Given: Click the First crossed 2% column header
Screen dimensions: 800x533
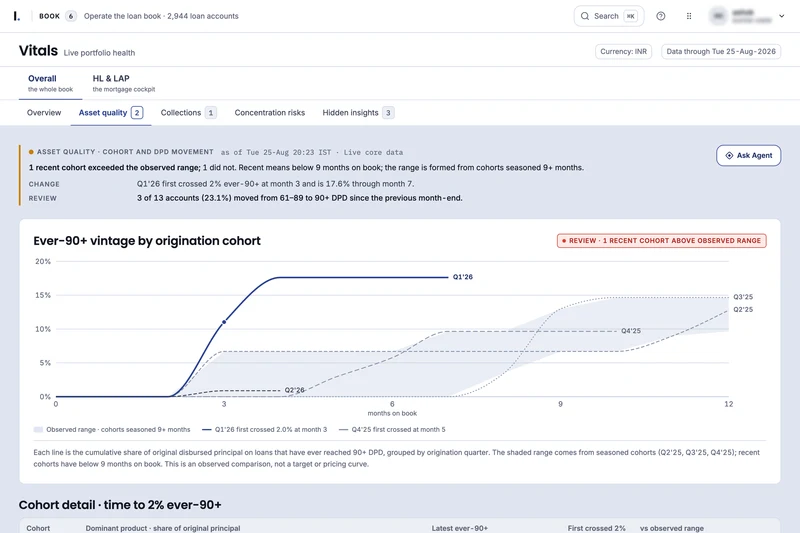Looking at the screenshot, I should [x=596, y=528].
